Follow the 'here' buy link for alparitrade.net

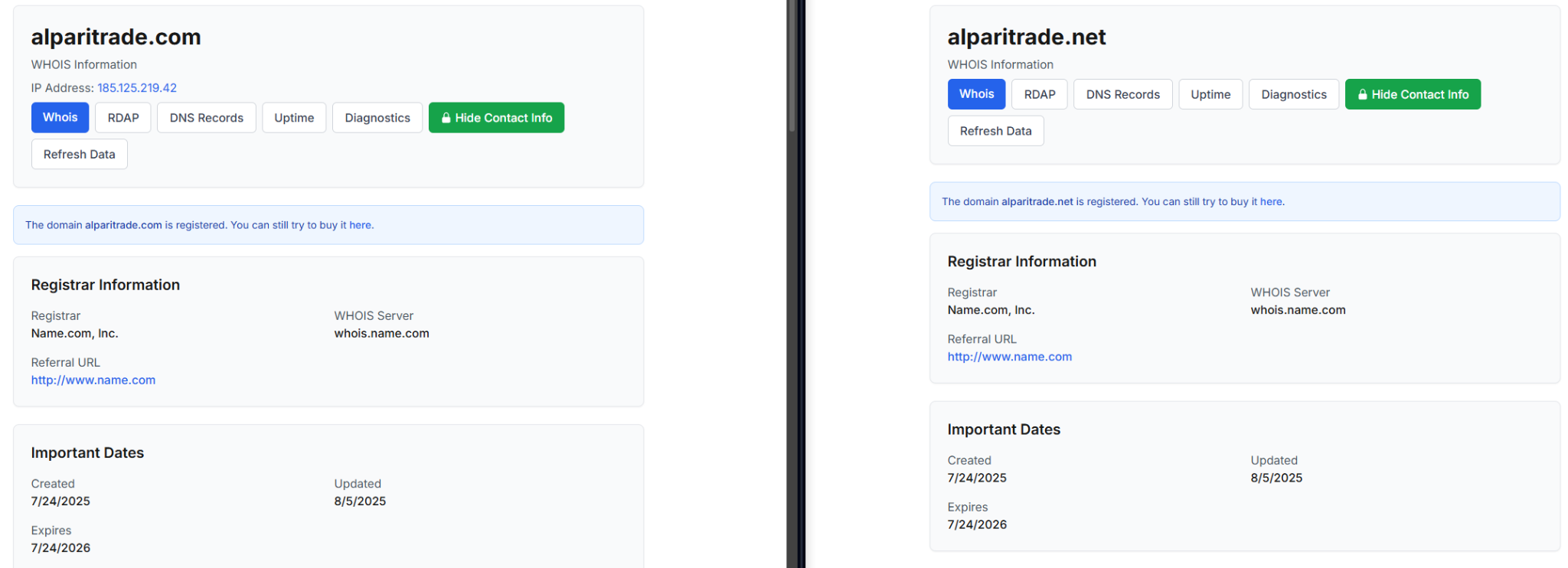(1271, 202)
